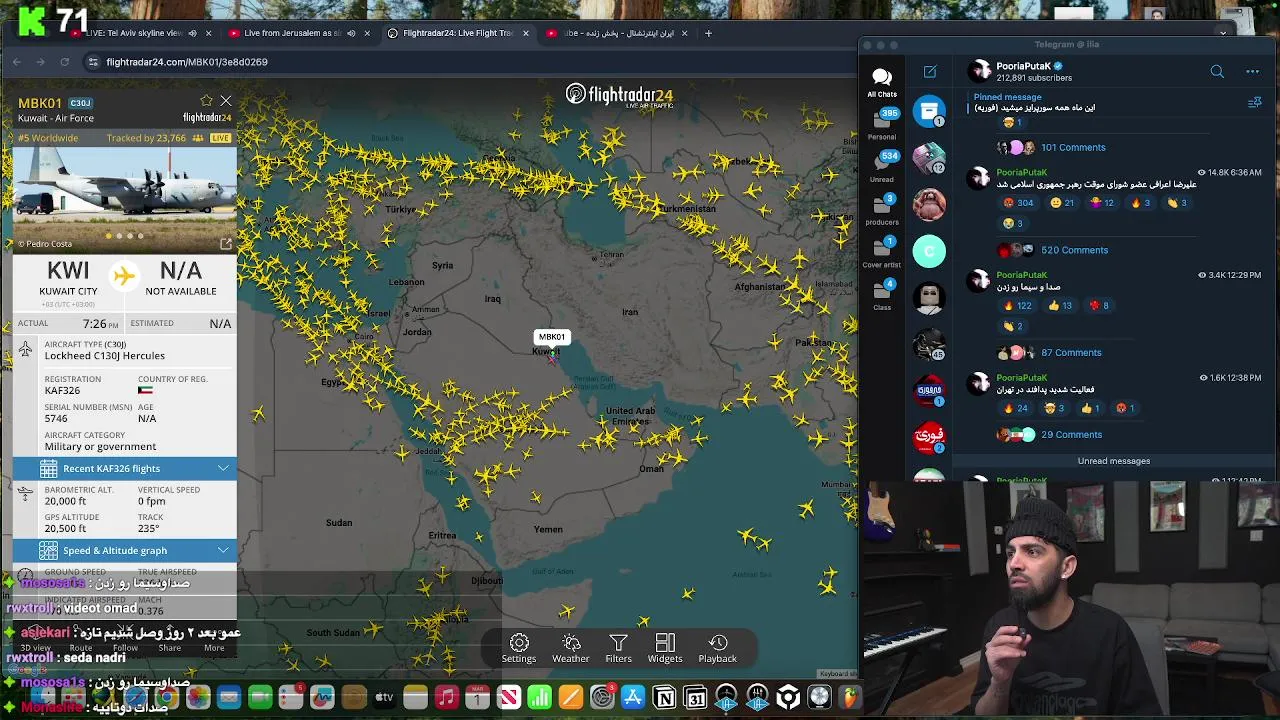Screen dimensions: 1280x720
Task: Open the Telegram channel more options menu
Action: point(1252,71)
